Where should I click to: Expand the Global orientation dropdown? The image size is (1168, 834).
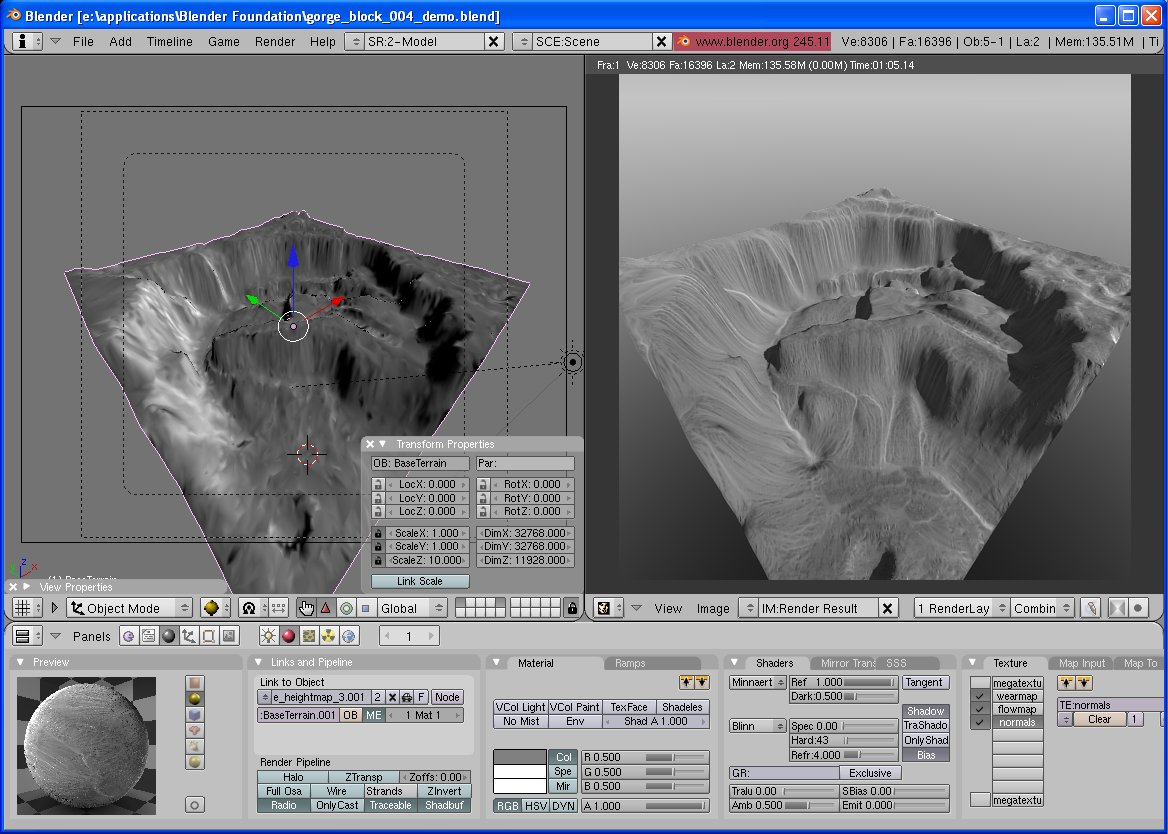(412, 608)
